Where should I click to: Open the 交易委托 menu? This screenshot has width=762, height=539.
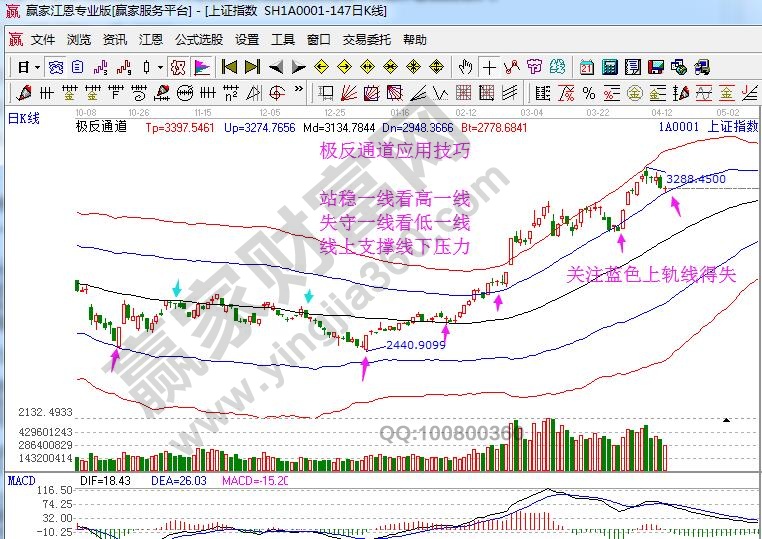[x=366, y=40]
